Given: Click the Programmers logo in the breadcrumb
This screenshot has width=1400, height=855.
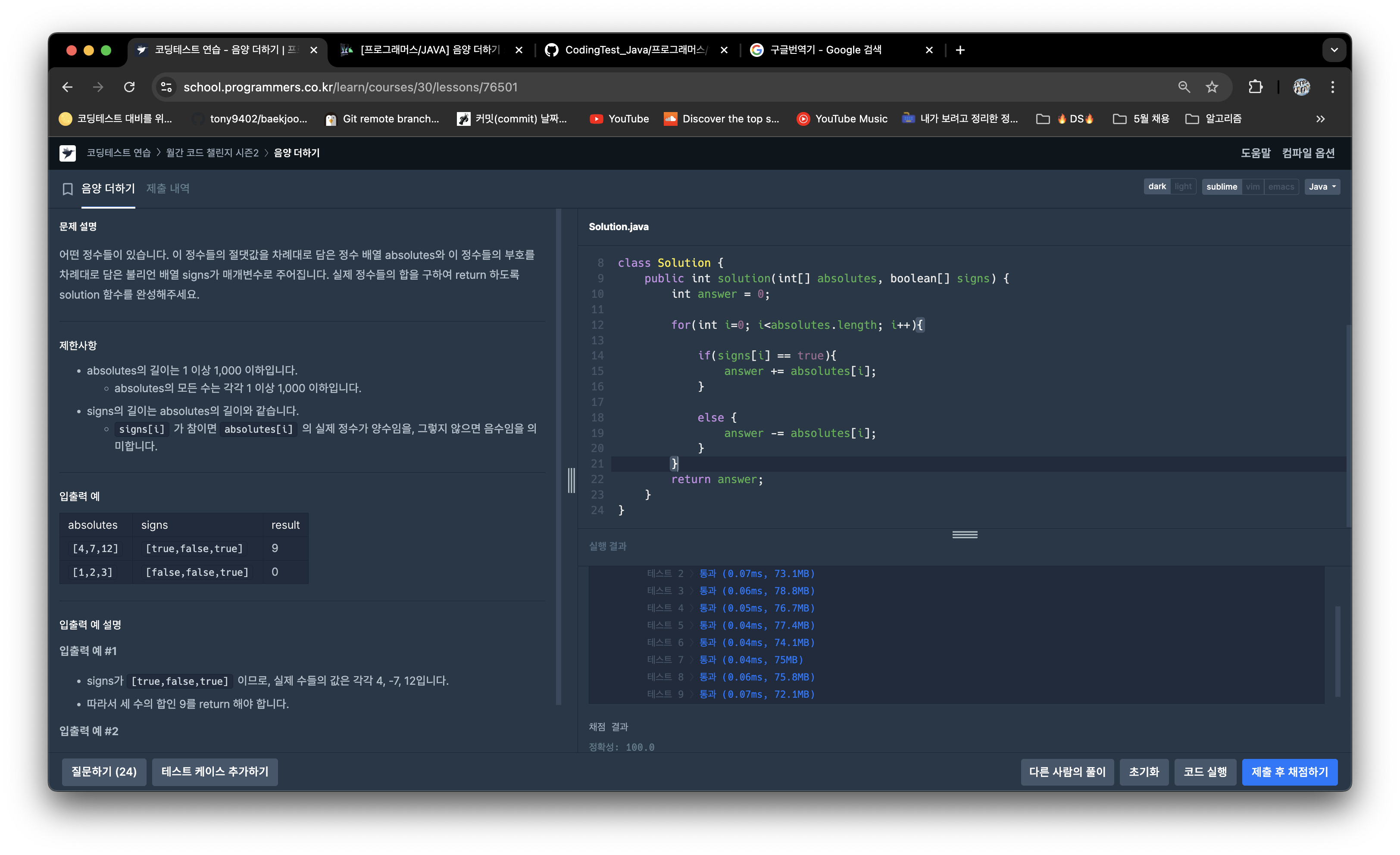Looking at the screenshot, I should (68, 153).
